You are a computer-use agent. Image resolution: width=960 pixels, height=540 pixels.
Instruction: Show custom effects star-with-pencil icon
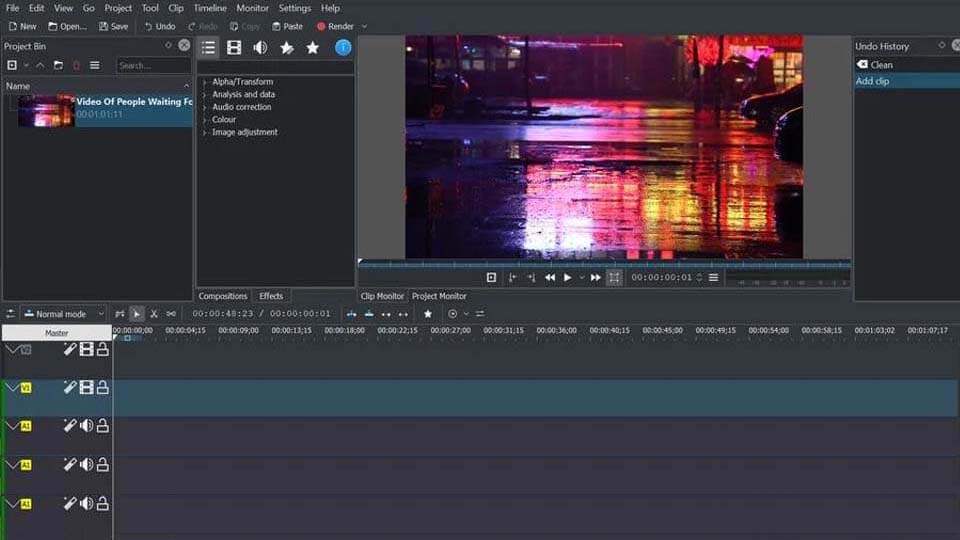coord(287,47)
